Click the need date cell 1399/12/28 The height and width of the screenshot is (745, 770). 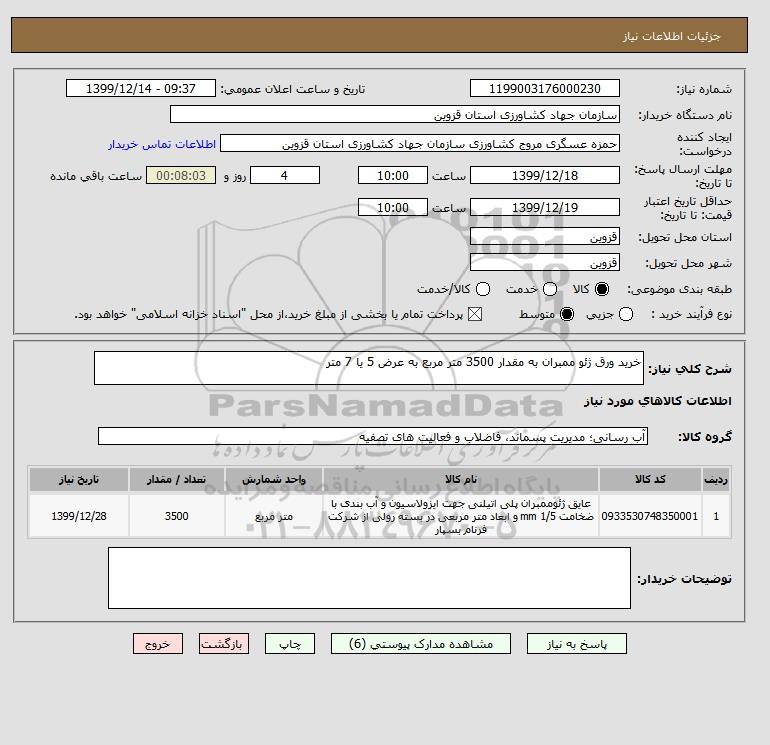(x=79, y=516)
